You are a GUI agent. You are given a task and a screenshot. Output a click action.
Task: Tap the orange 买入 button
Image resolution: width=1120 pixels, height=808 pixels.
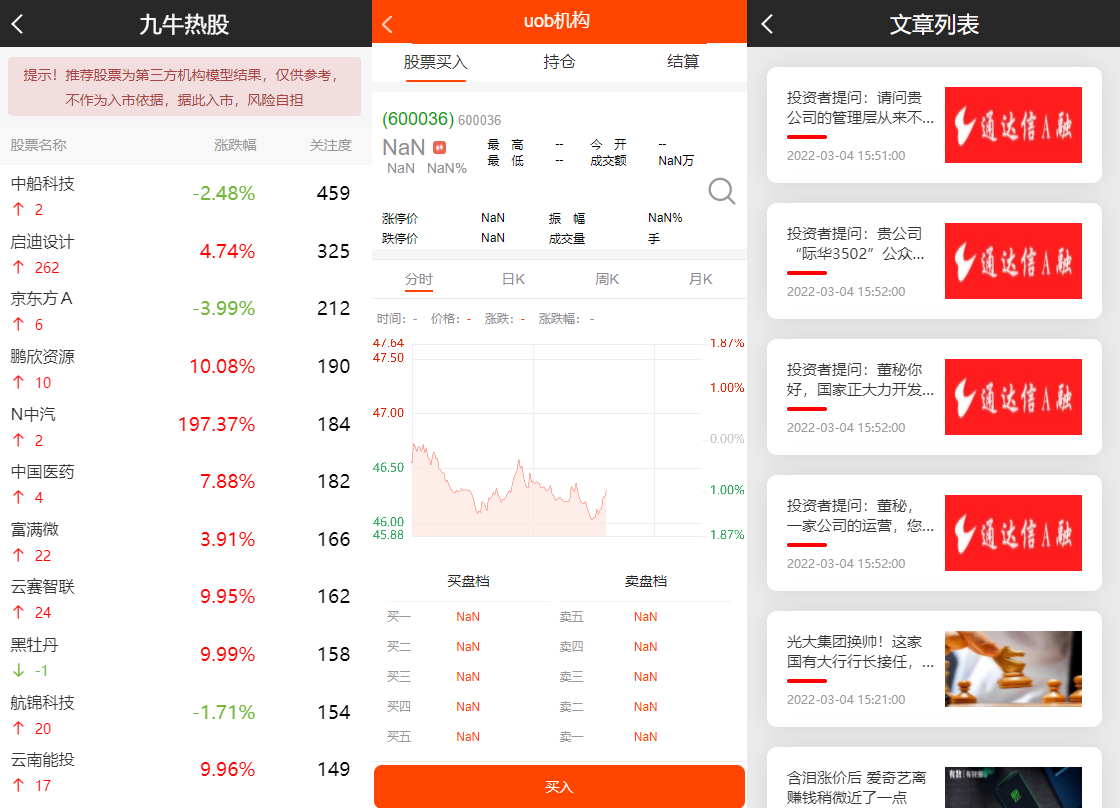click(x=559, y=787)
